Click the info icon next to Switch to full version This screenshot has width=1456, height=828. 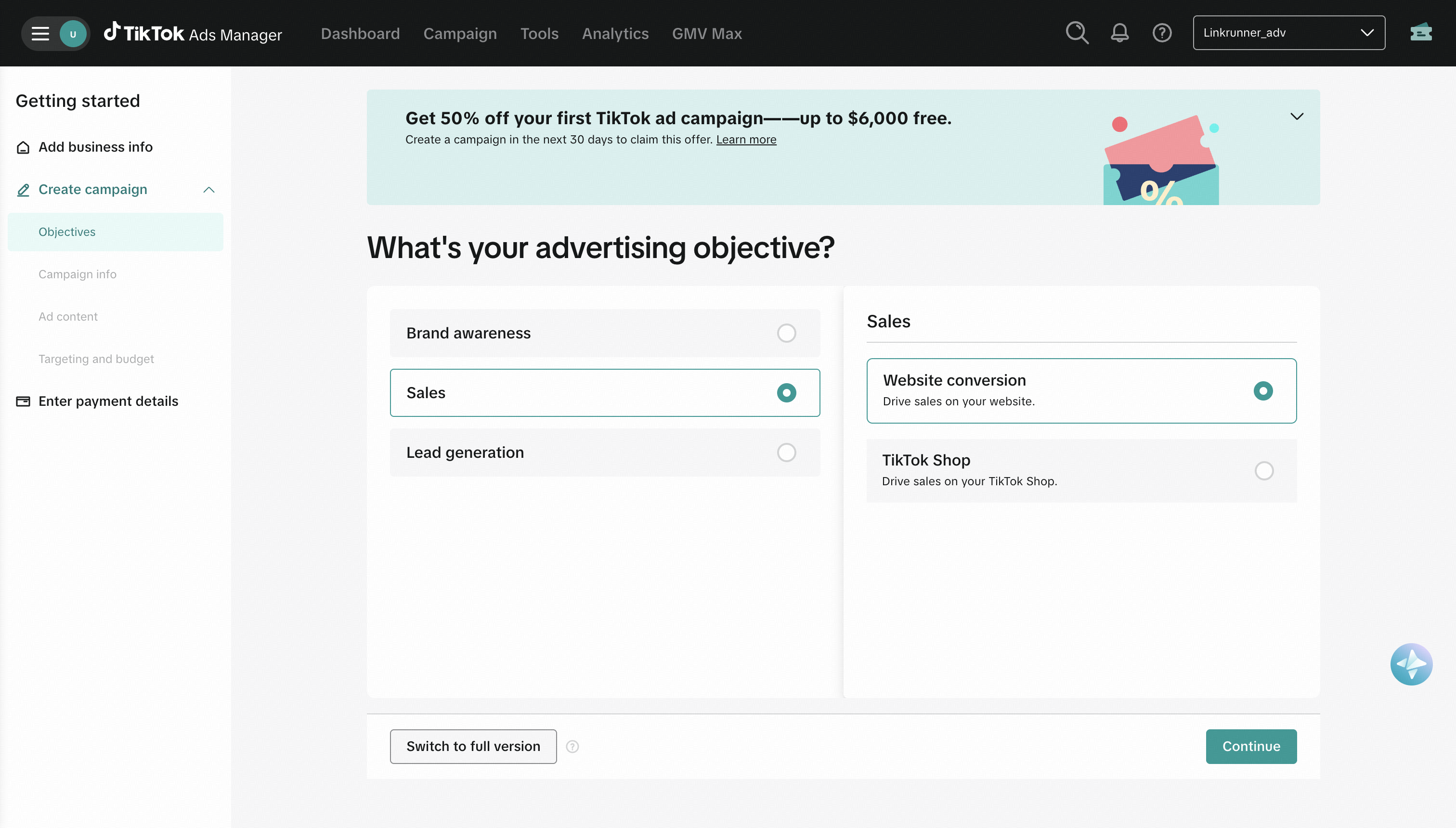coord(572,747)
